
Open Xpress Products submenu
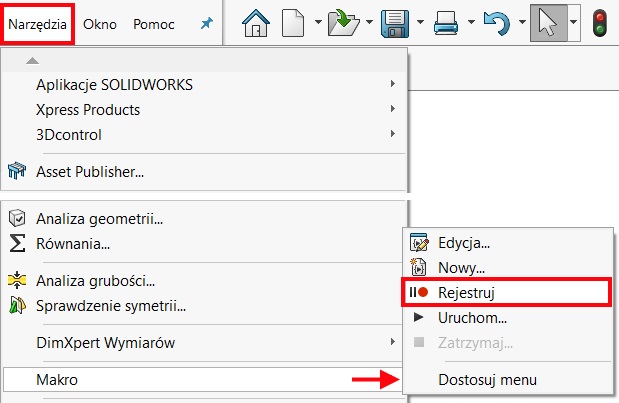(x=204, y=109)
